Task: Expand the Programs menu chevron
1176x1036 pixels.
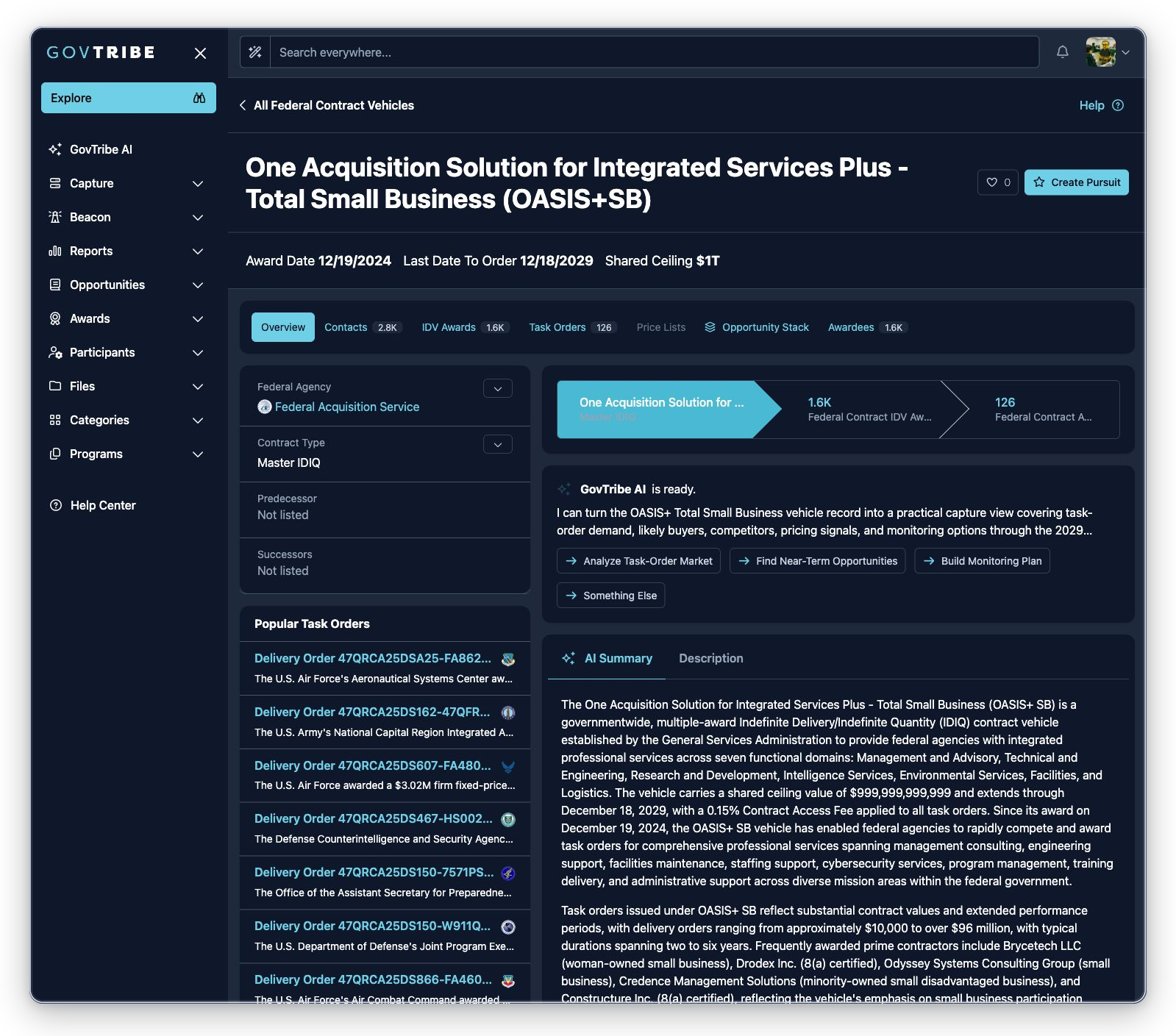Action: point(198,454)
